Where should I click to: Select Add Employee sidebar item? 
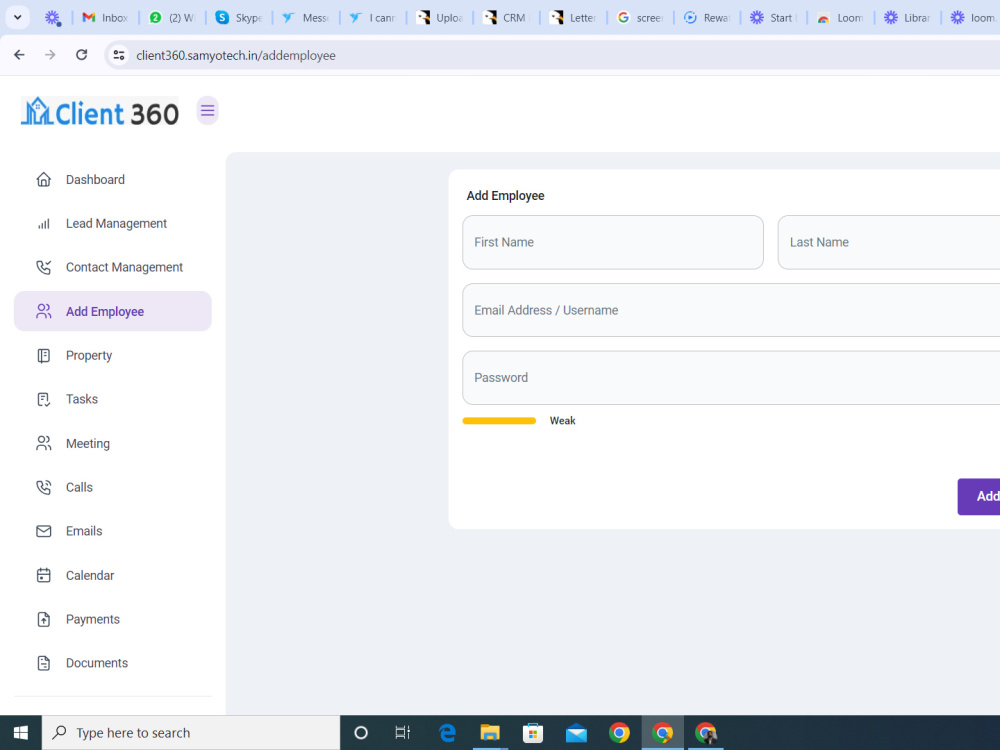(x=113, y=311)
